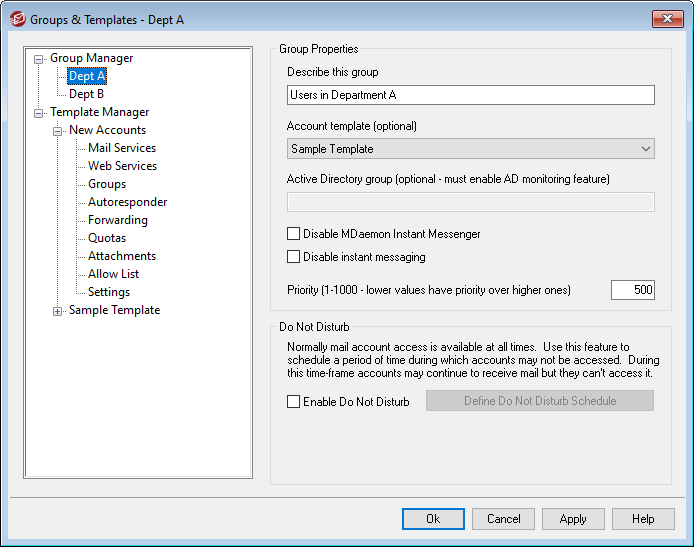Screen dimensions: 694x547
Task: Collapse the New Accounts tree node
Action: pyautogui.click(x=58, y=131)
